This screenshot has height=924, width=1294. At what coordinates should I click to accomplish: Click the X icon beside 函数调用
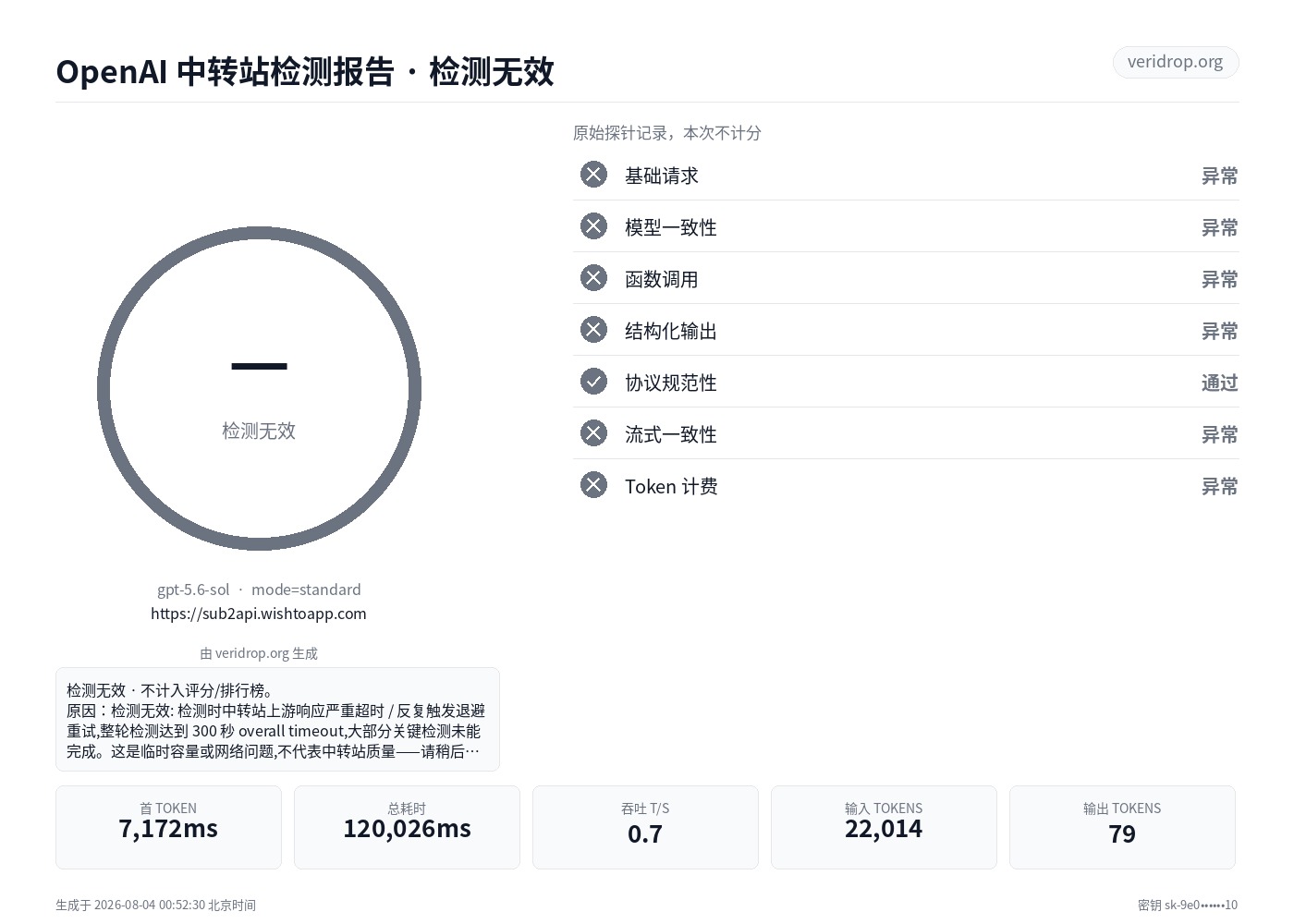coord(593,278)
